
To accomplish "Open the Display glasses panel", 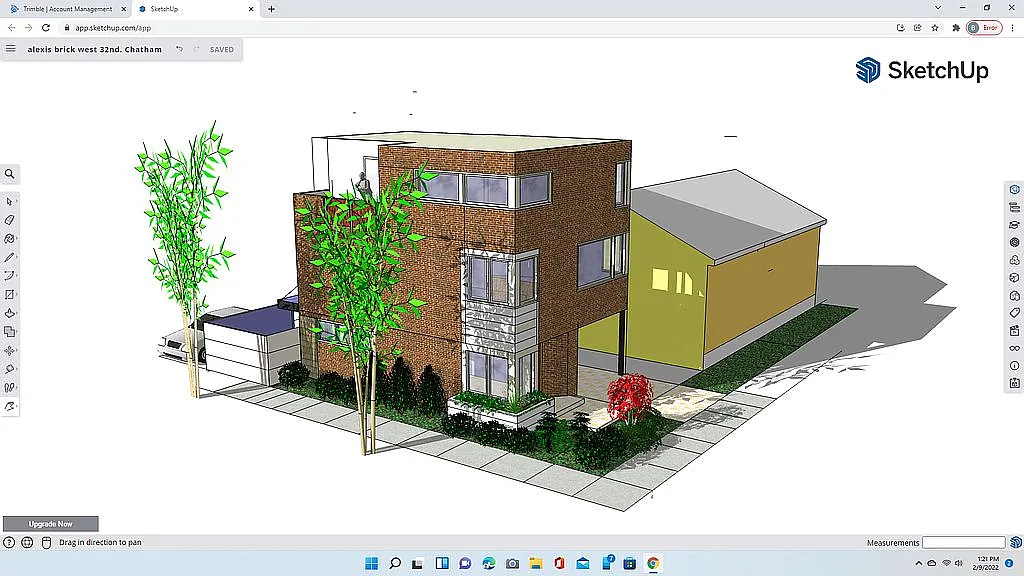I will click(x=1014, y=348).
